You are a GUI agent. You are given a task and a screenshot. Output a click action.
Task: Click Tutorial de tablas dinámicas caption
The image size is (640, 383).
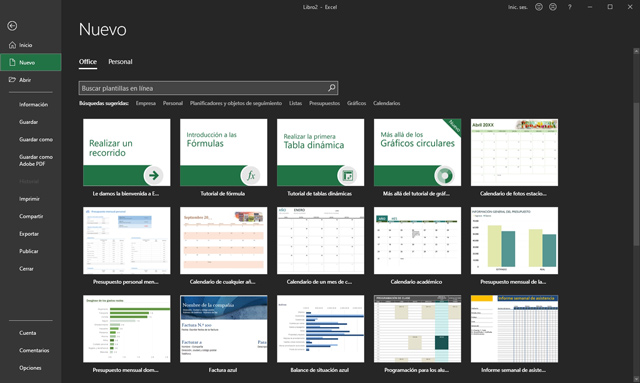coord(320,194)
